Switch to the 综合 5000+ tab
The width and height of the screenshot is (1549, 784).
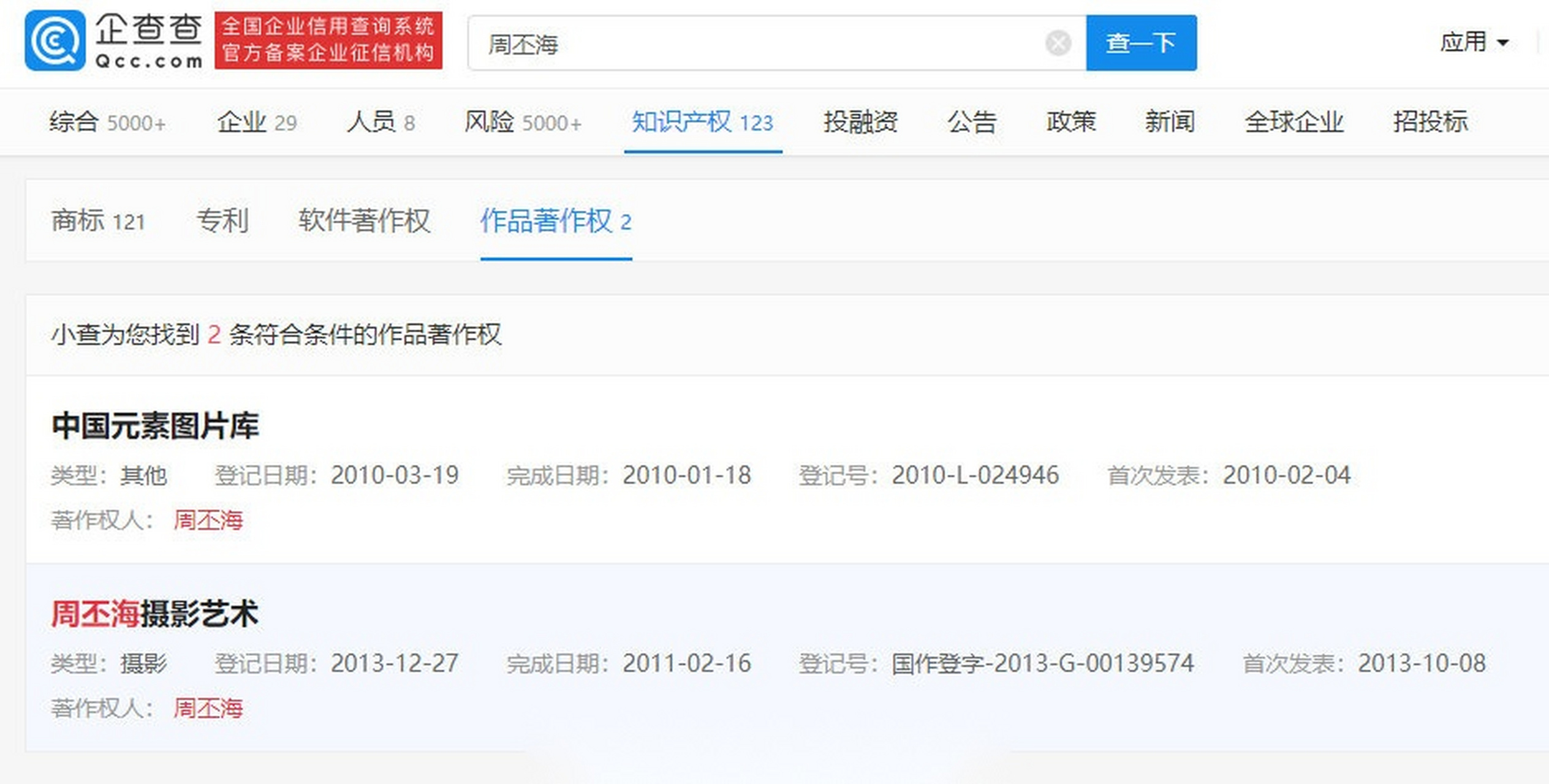(x=108, y=122)
